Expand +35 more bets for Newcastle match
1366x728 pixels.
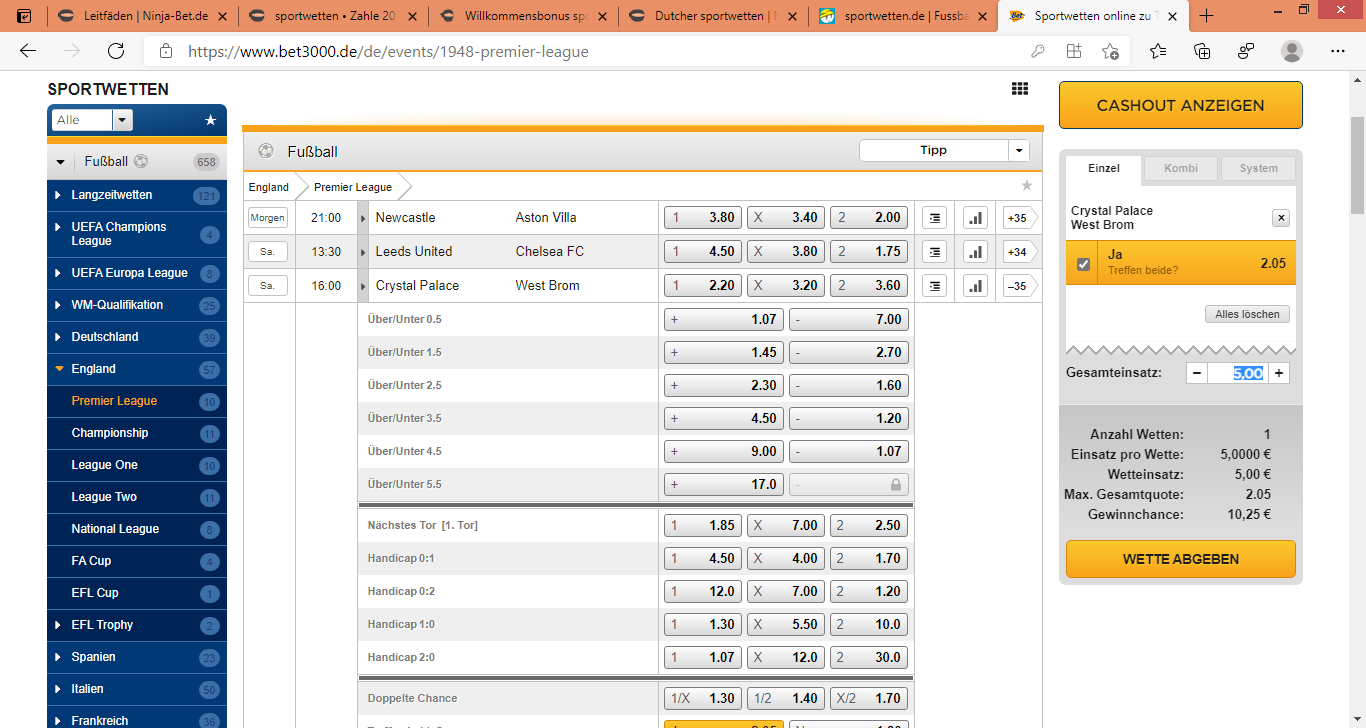click(1019, 217)
